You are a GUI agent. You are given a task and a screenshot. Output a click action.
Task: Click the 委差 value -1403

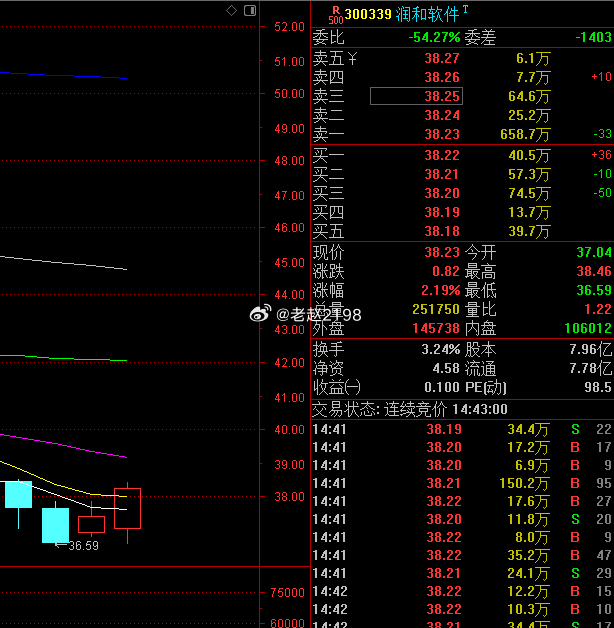pos(593,37)
